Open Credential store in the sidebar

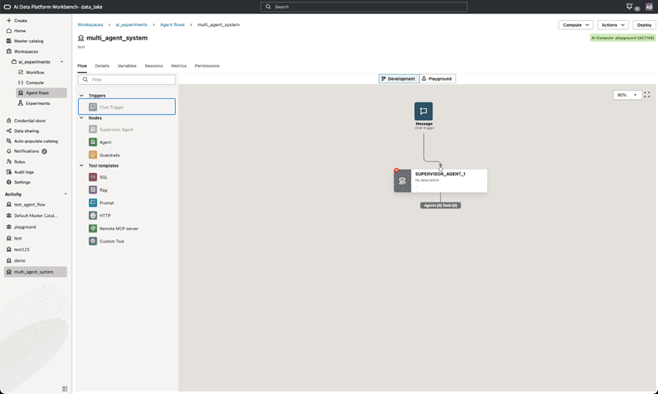(26, 120)
